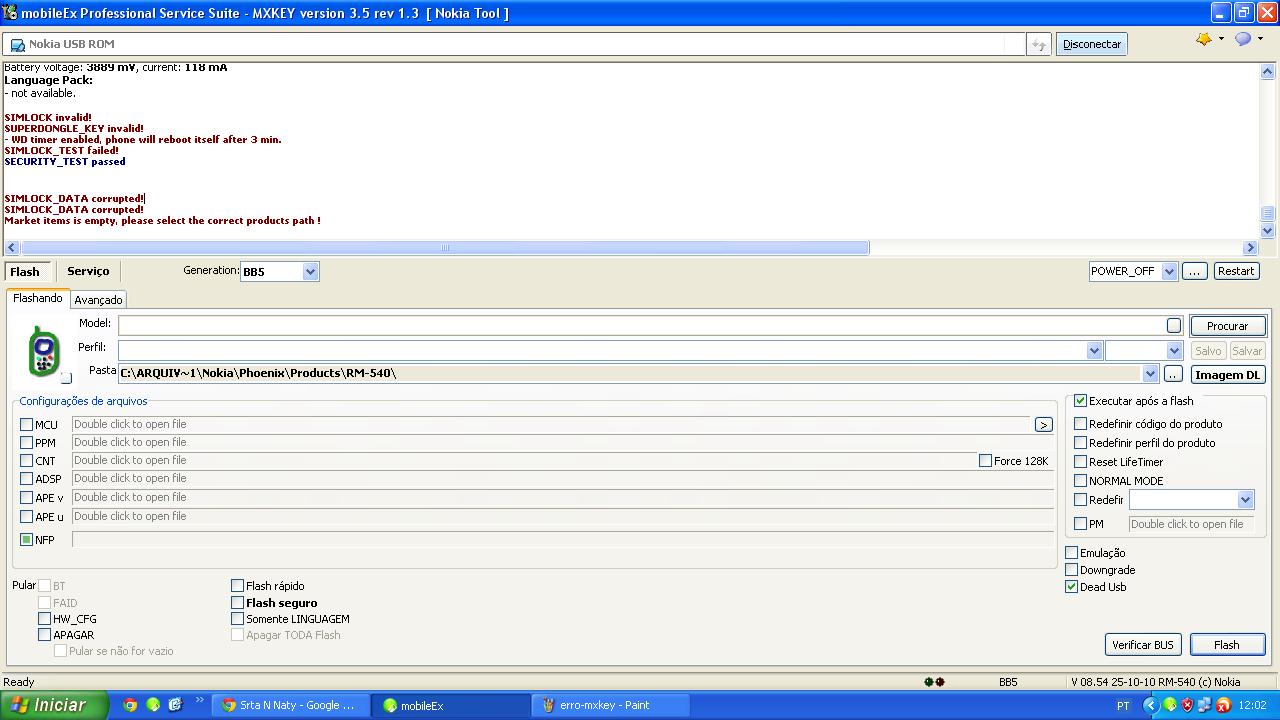1280x720 pixels.
Task: Click the Restart button
Action: (1236, 271)
